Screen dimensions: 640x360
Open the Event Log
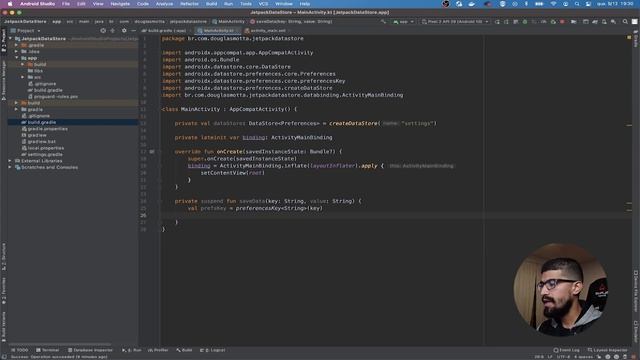coord(566,350)
